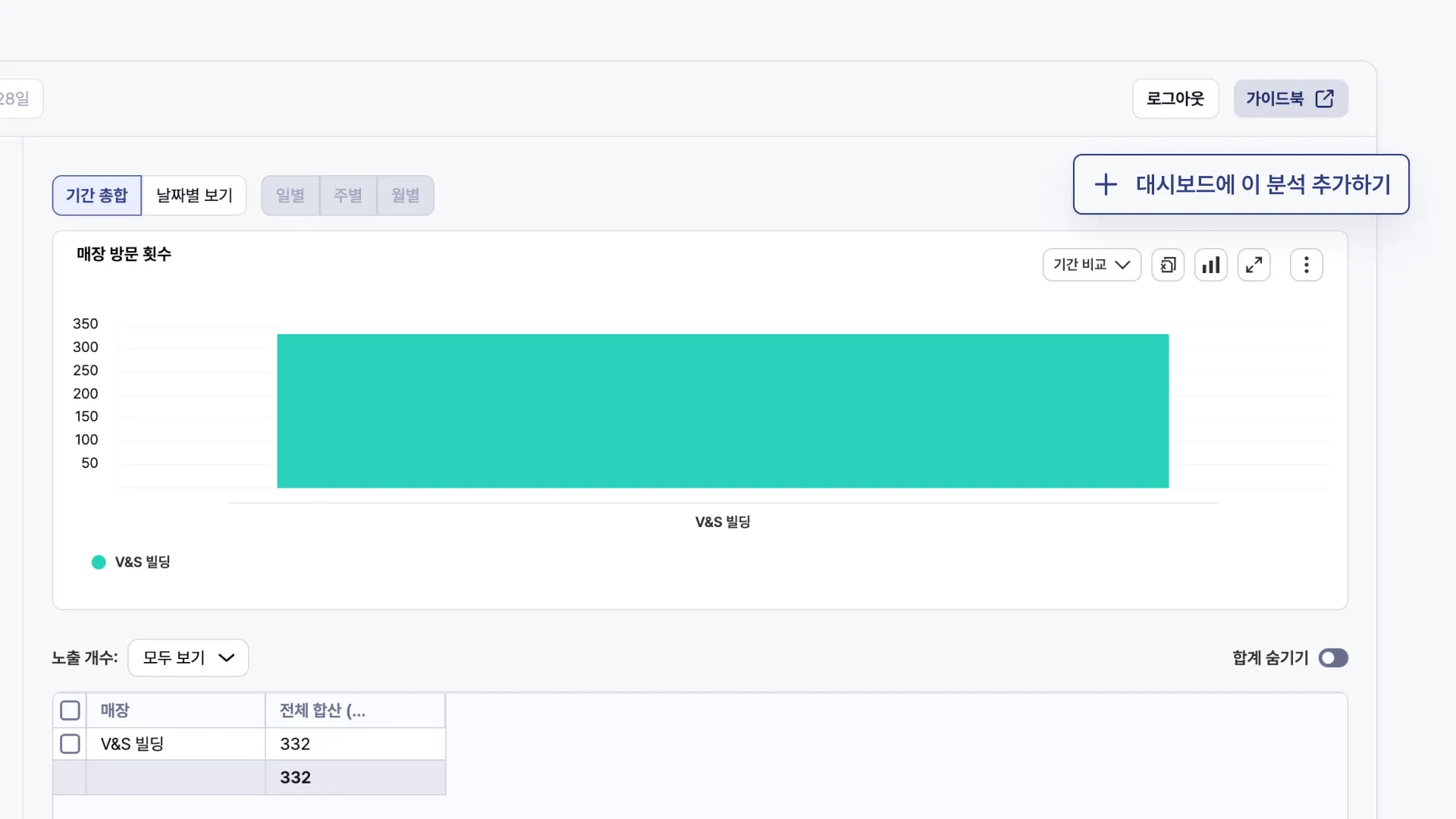Open the chart's three-dot more menu
The image size is (1456, 819).
[1306, 265]
